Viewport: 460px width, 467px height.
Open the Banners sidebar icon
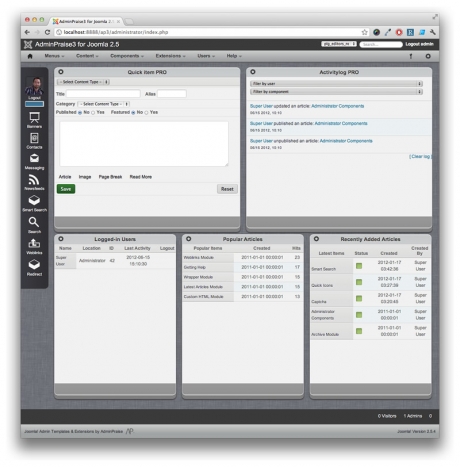[x=34, y=118]
